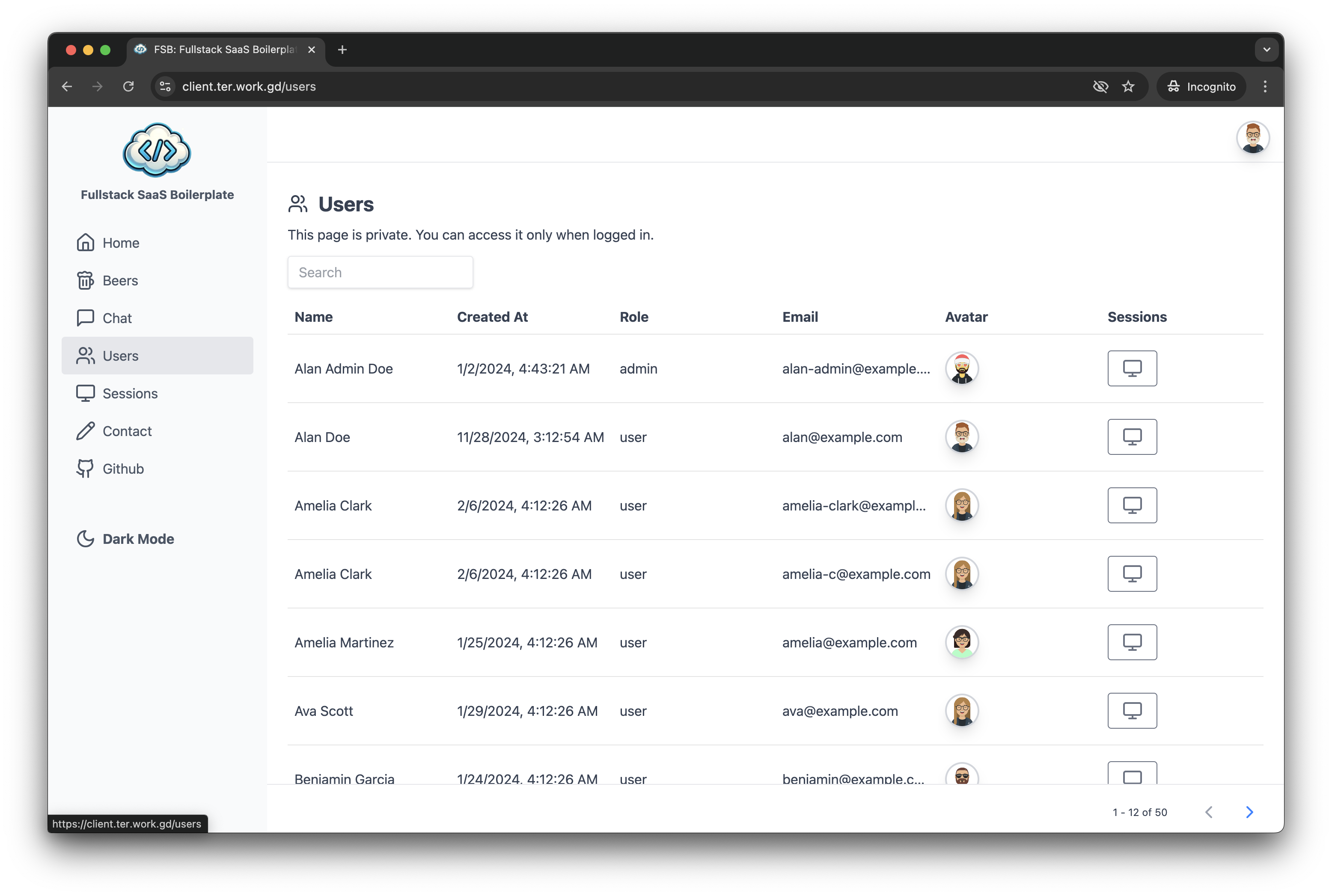Go to previous page of users

[x=1209, y=812]
